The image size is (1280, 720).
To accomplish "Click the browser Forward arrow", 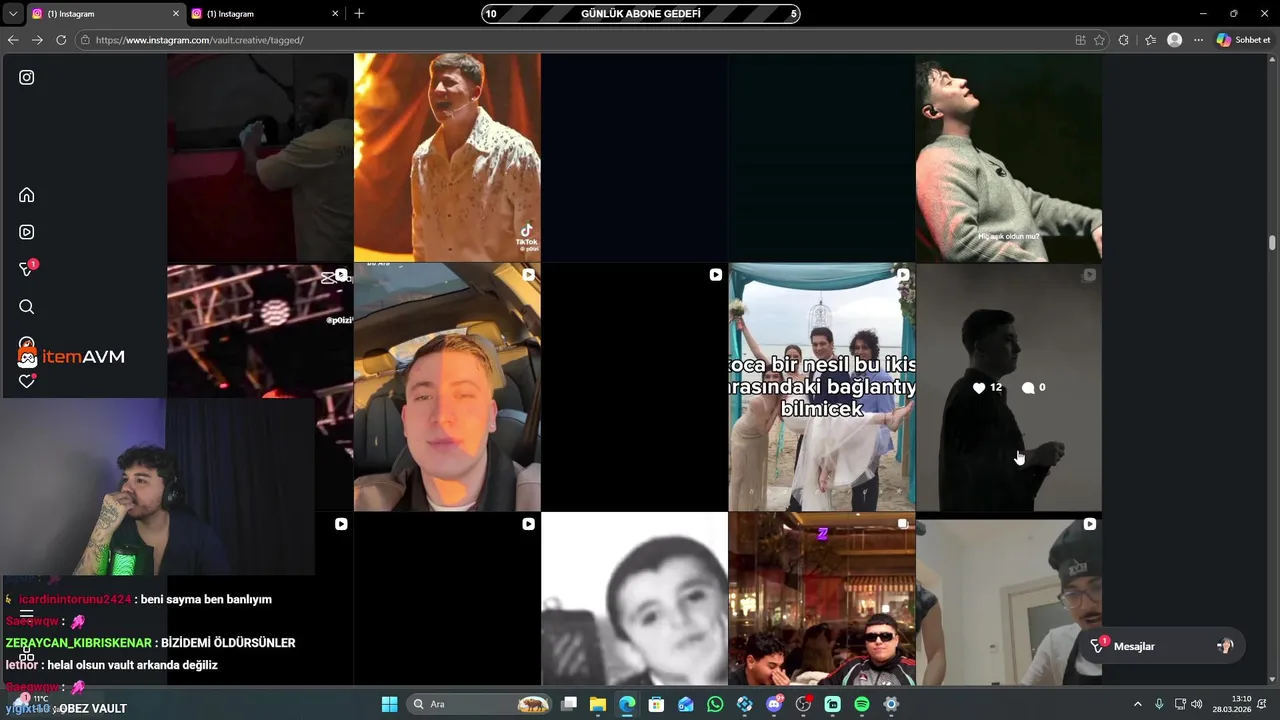I will (x=37, y=40).
